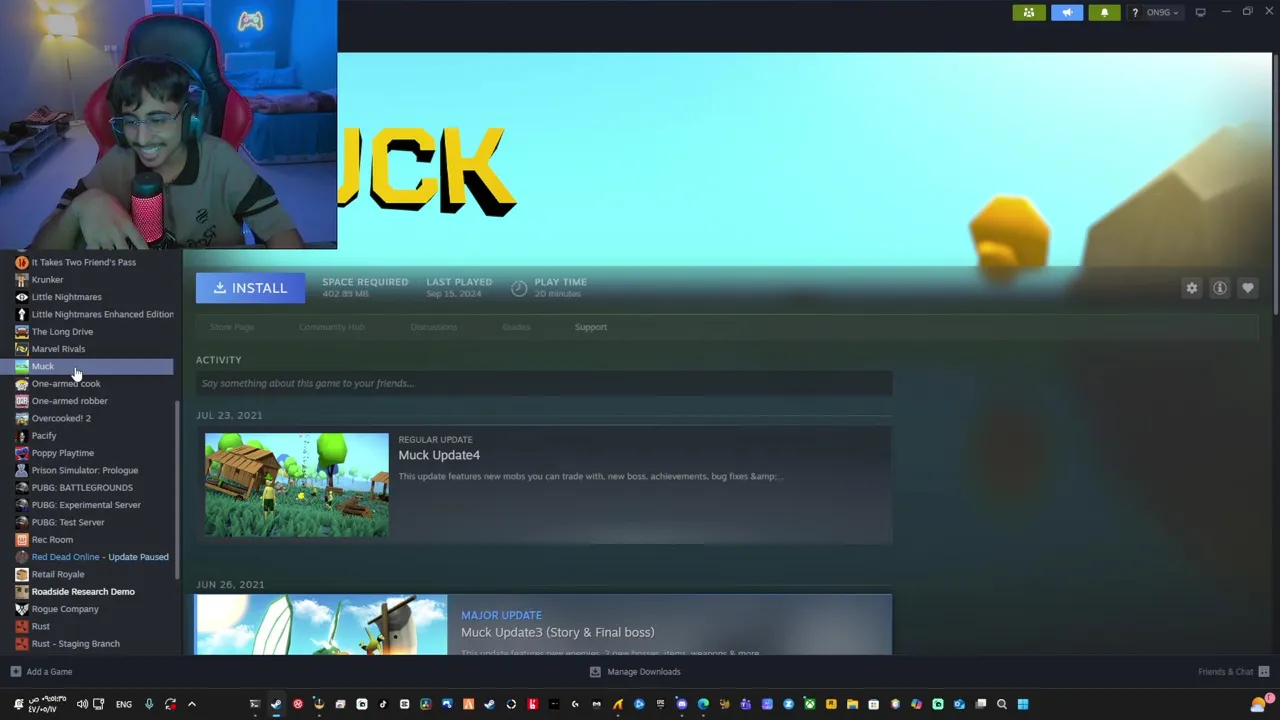Open Xbox app from taskbar

pyautogui.click(x=809, y=704)
